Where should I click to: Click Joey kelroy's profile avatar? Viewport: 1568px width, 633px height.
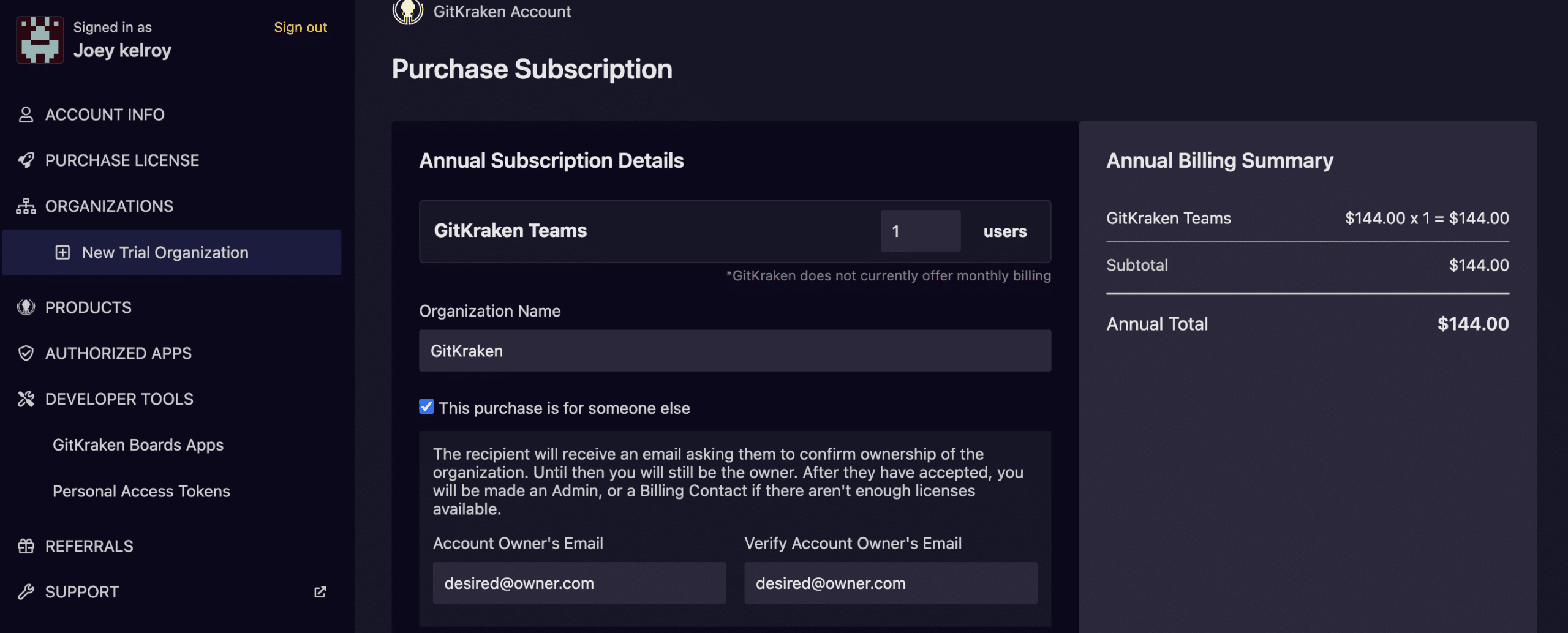click(39, 39)
